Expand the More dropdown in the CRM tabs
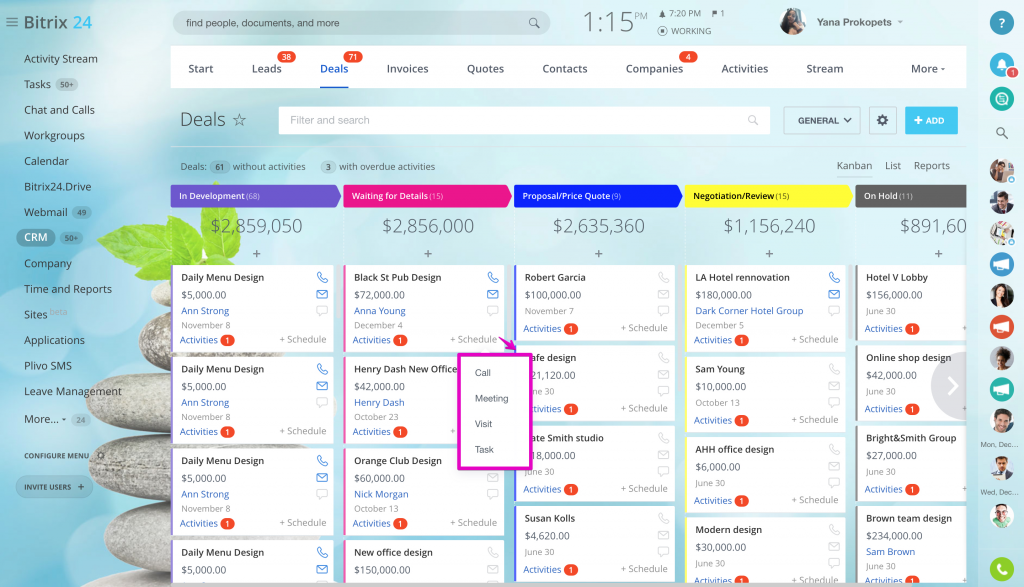Viewport: 1024px width, 587px height. point(927,69)
